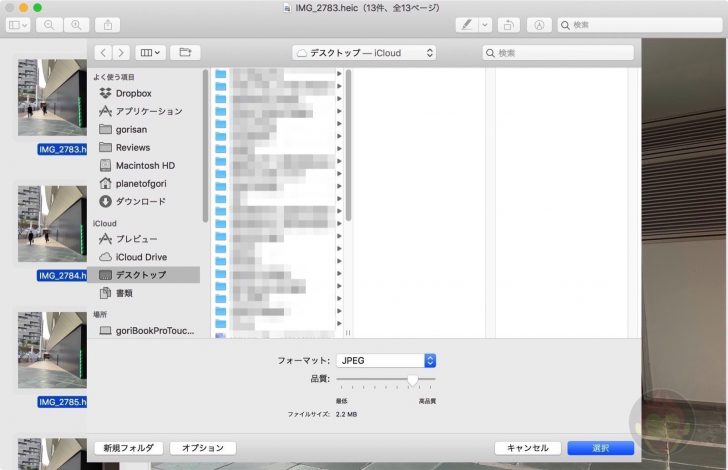Viewport: 728px width, 470px height.
Task: Zoom in with the magnifier plus icon
Action: point(76,25)
